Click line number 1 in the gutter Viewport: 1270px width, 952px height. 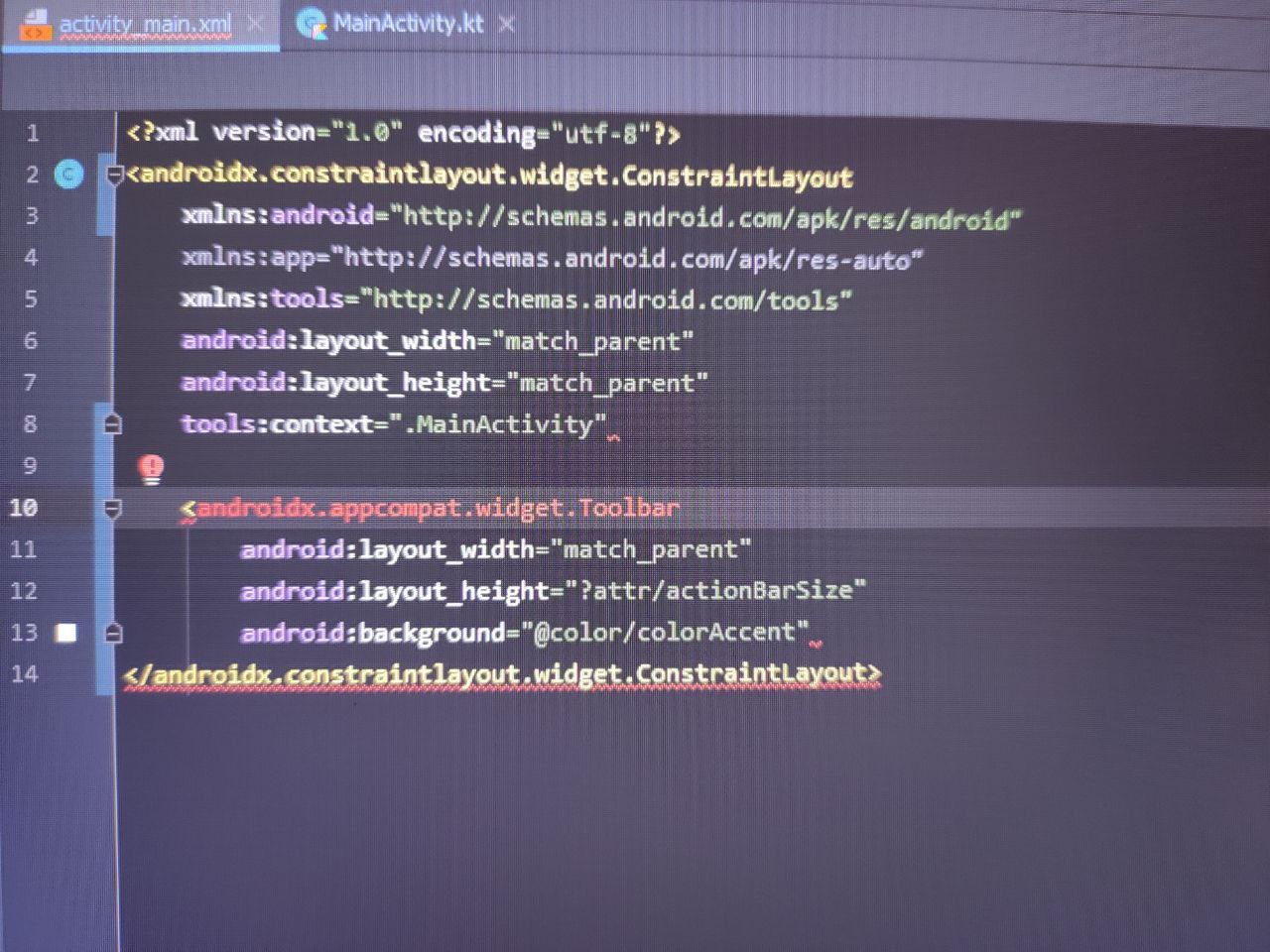pos(33,133)
